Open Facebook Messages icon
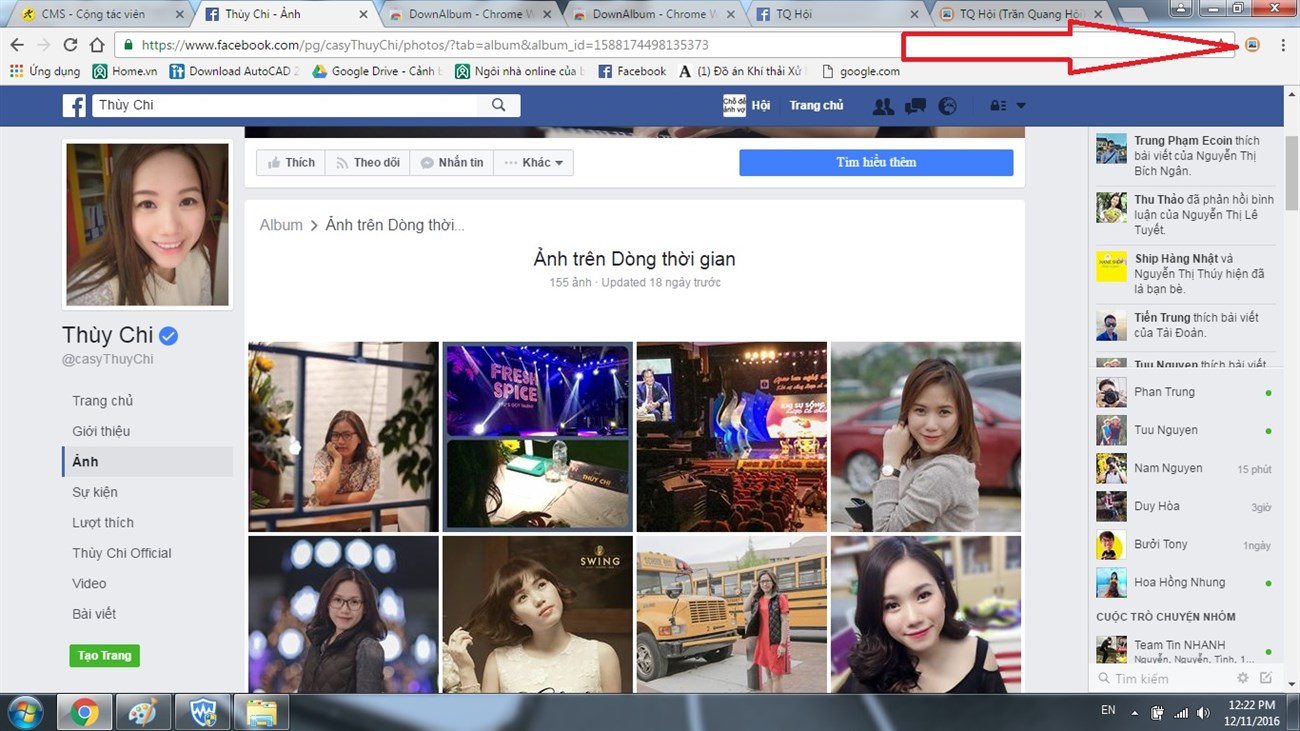The height and width of the screenshot is (731, 1300). 915,105
